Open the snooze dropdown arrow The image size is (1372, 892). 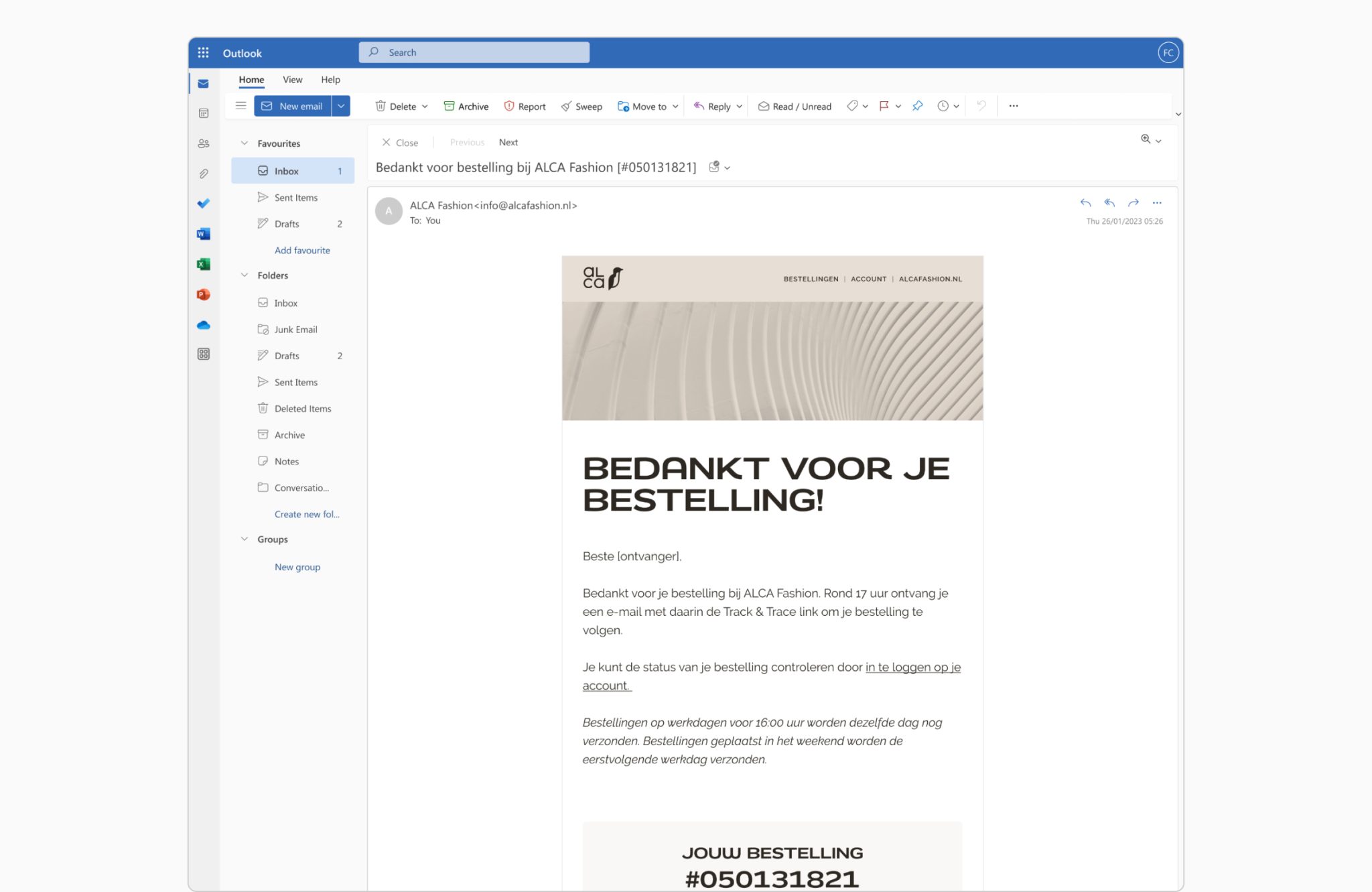(957, 107)
